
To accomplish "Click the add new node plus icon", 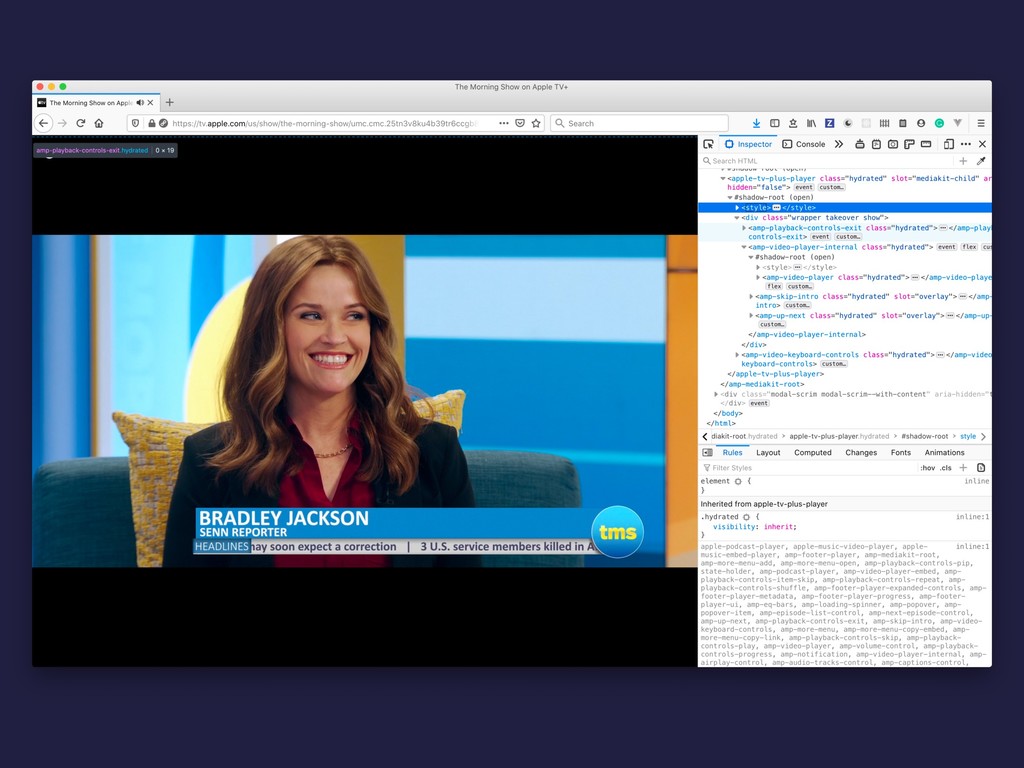I will [x=963, y=161].
